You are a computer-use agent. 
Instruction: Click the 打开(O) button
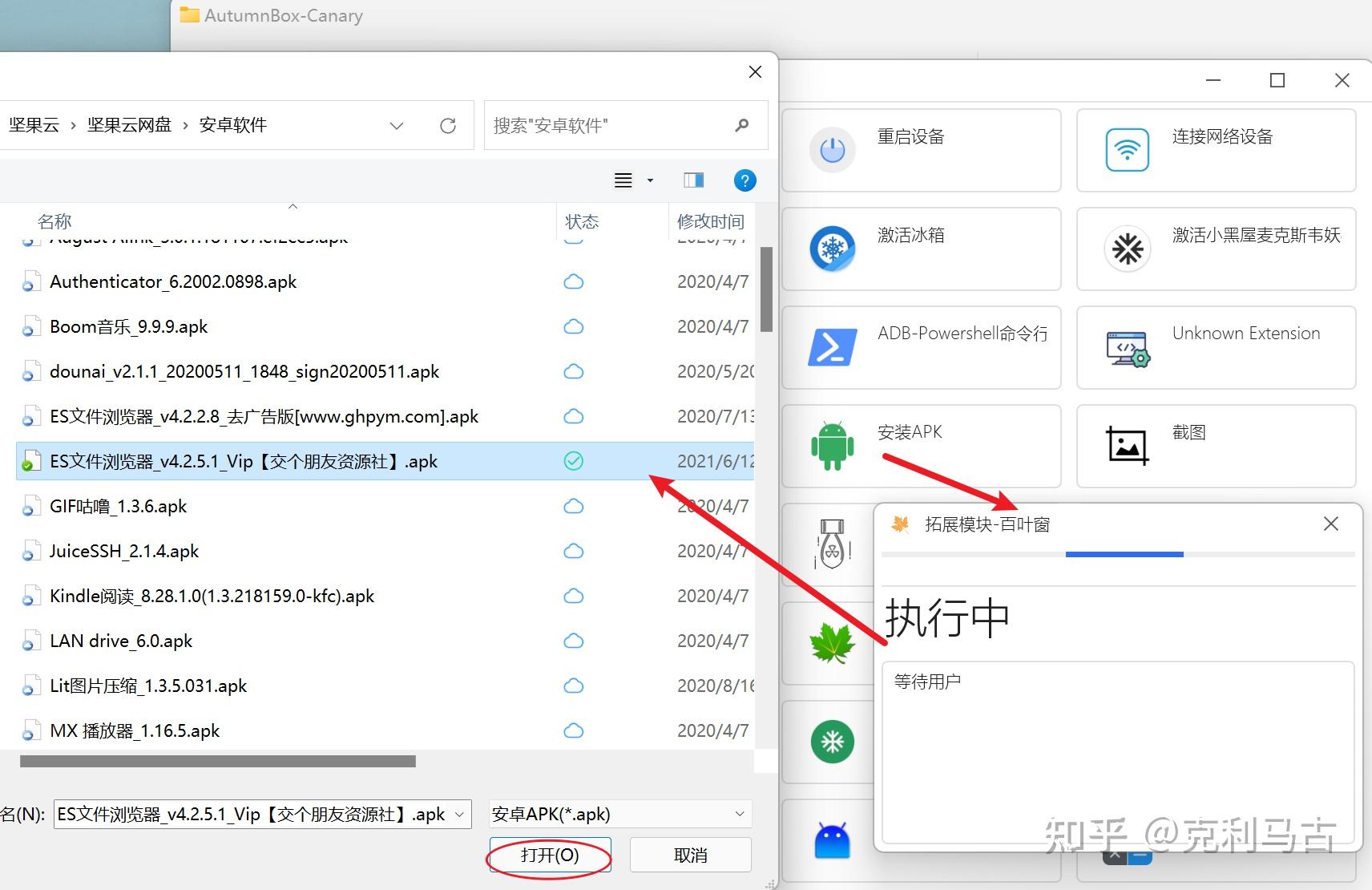pos(550,856)
